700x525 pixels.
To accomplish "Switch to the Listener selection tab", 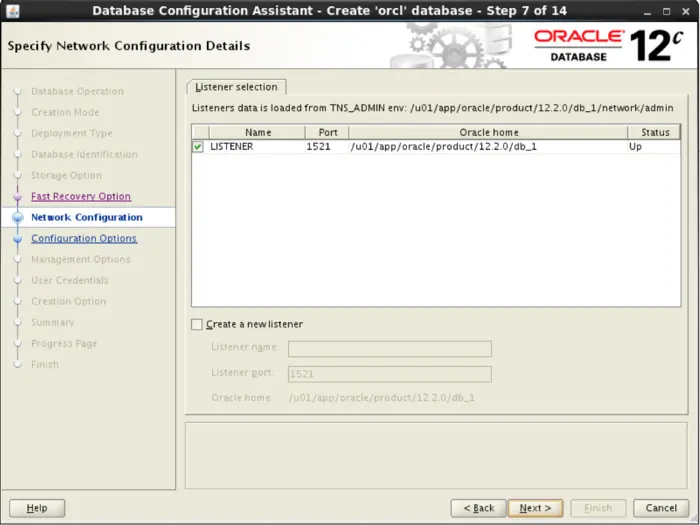I will click(x=236, y=87).
